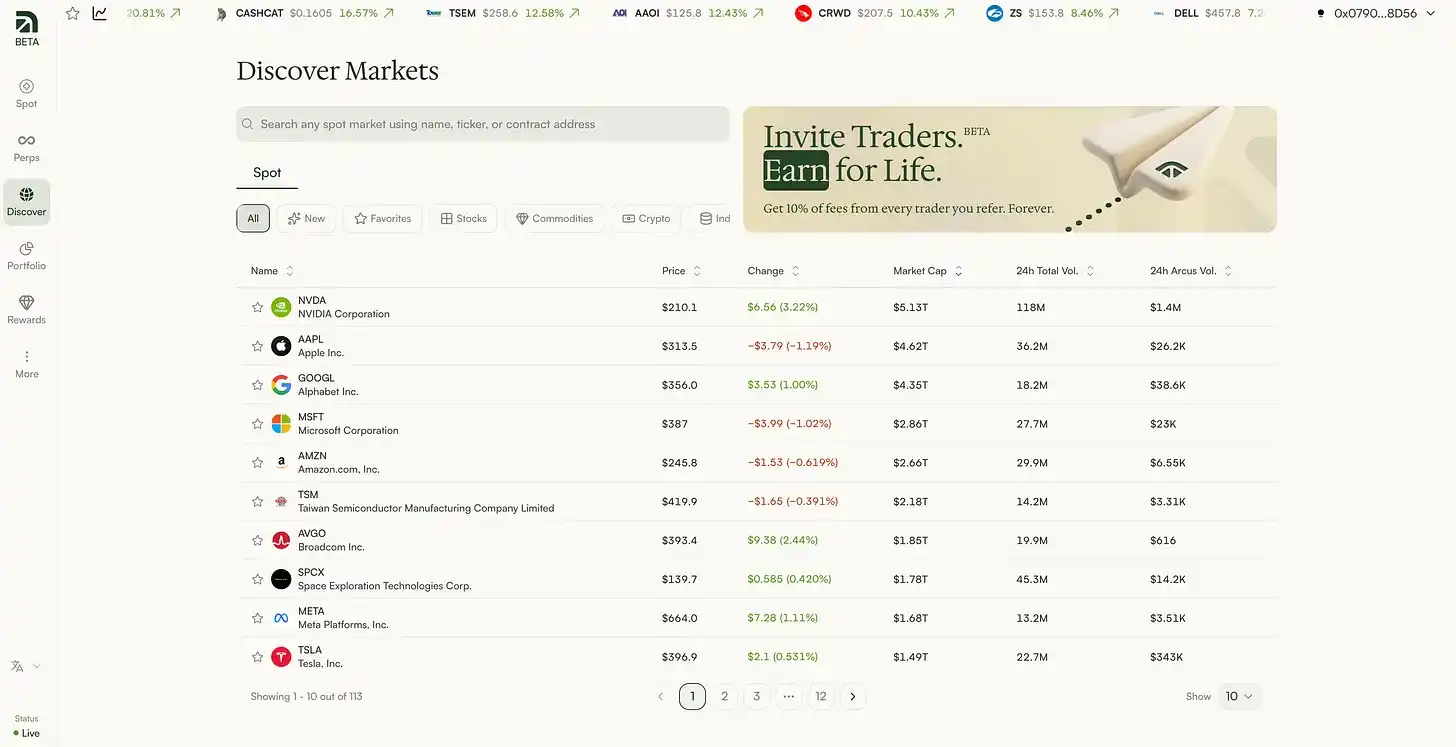Click the Amazon logo icon
Viewport: 1456px width, 747px height.
[x=281, y=463]
